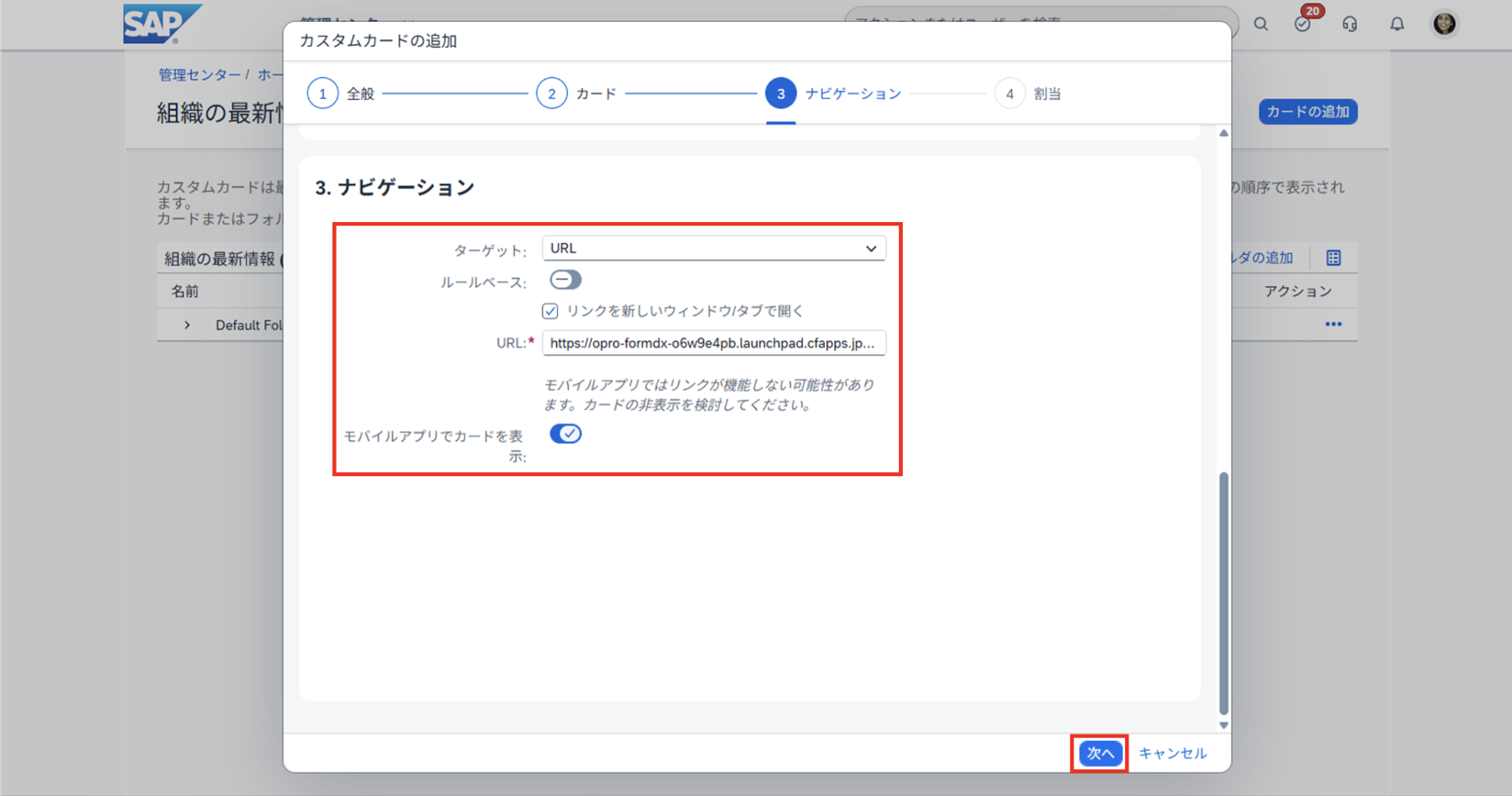Uncheck リンクを新しいウィンドウ/タブで開く checkbox
The height and width of the screenshot is (796, 1512).
coord(550,312)
